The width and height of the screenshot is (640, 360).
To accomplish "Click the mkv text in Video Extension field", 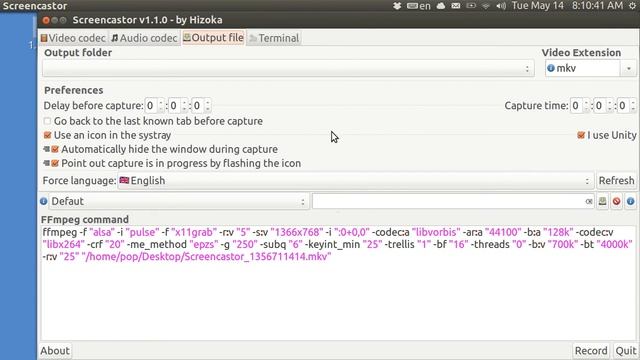I will pos(566,68).
